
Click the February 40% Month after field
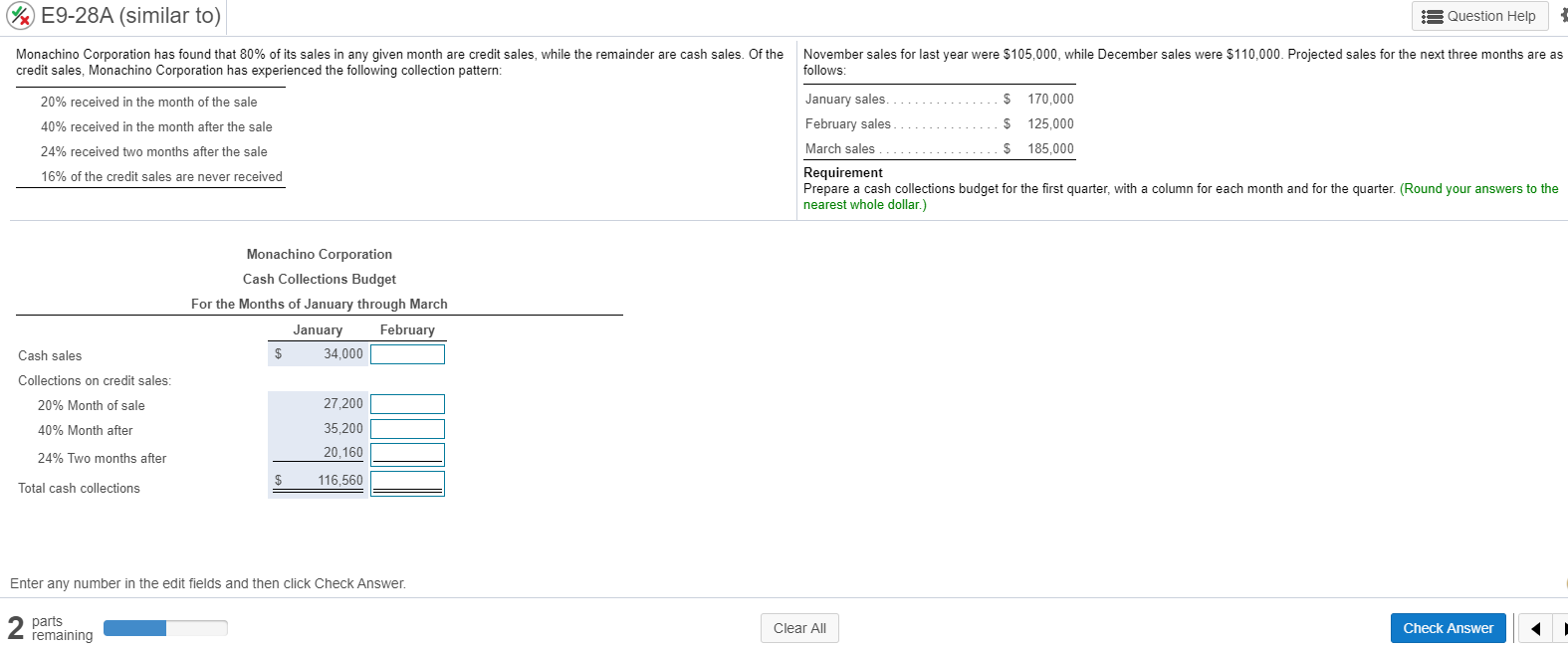coord(407,428)
